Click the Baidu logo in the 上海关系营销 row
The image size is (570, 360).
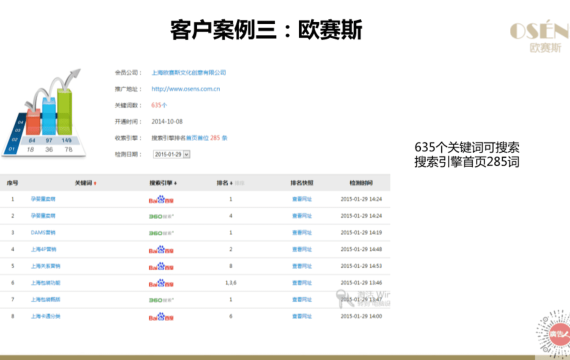click(x=161, y=266)
